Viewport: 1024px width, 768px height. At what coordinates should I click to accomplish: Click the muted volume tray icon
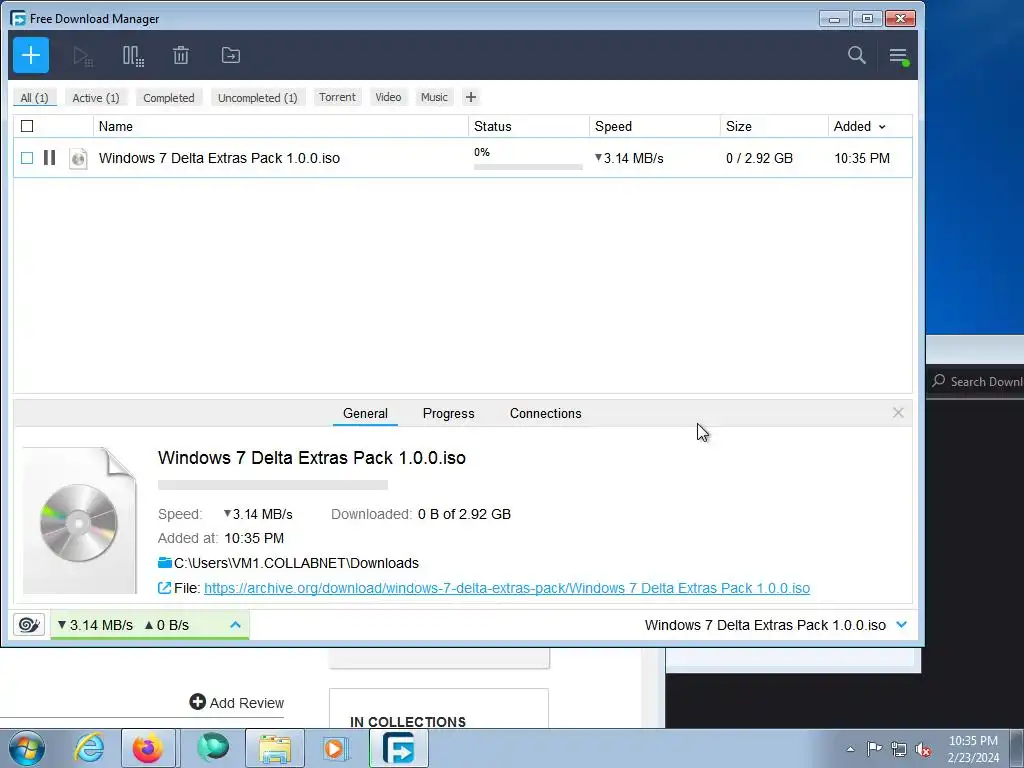click(x=923, y=749)
